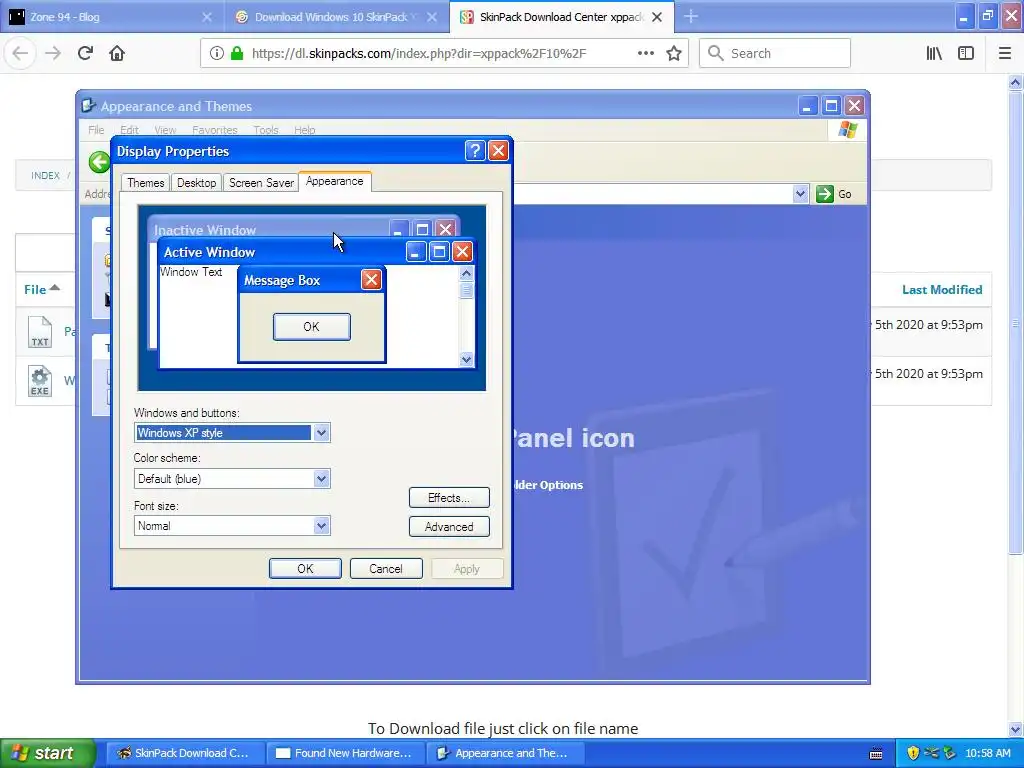Click network tray icon near clock

(x=931, y=753)
